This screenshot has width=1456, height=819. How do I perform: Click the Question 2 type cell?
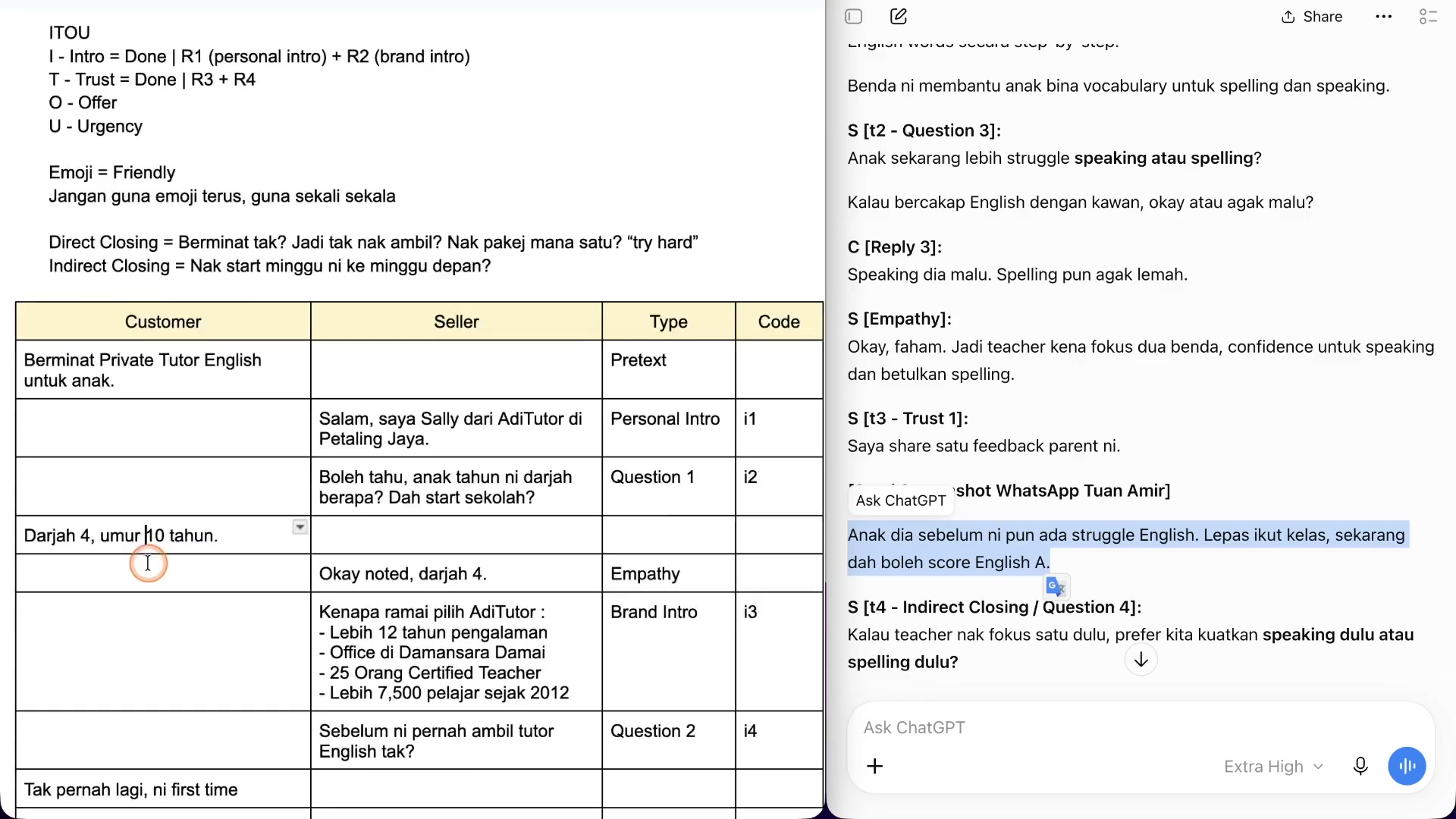click(x=669, y=741)
